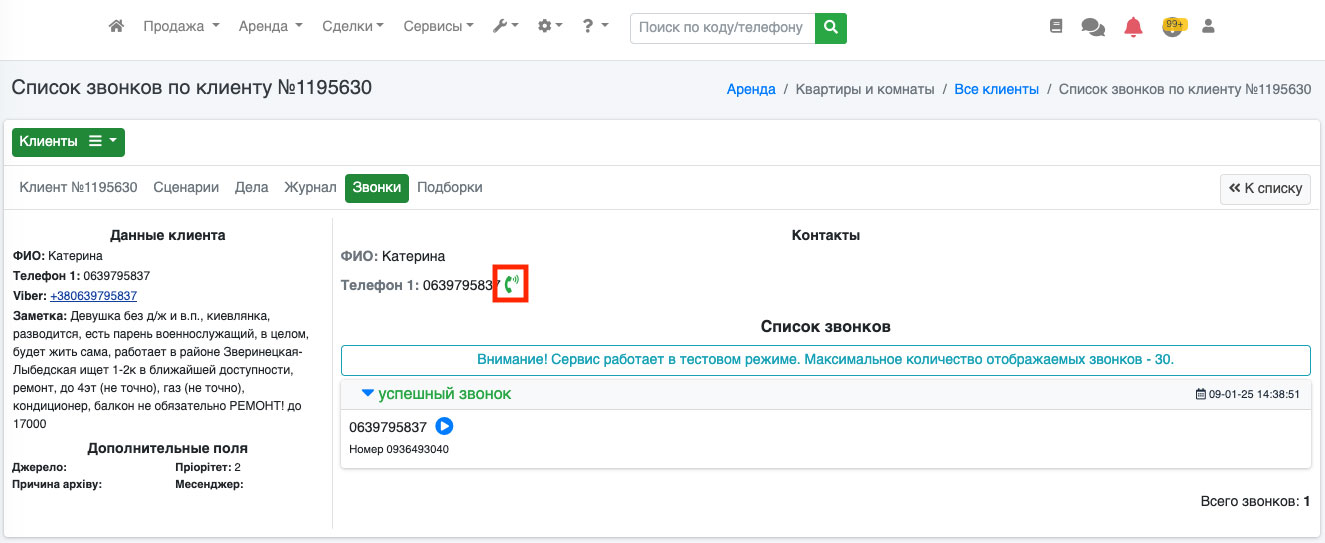1325x543 pixels.
Task: Expand the Продажа menu
Action: click(x=181, y=27)
